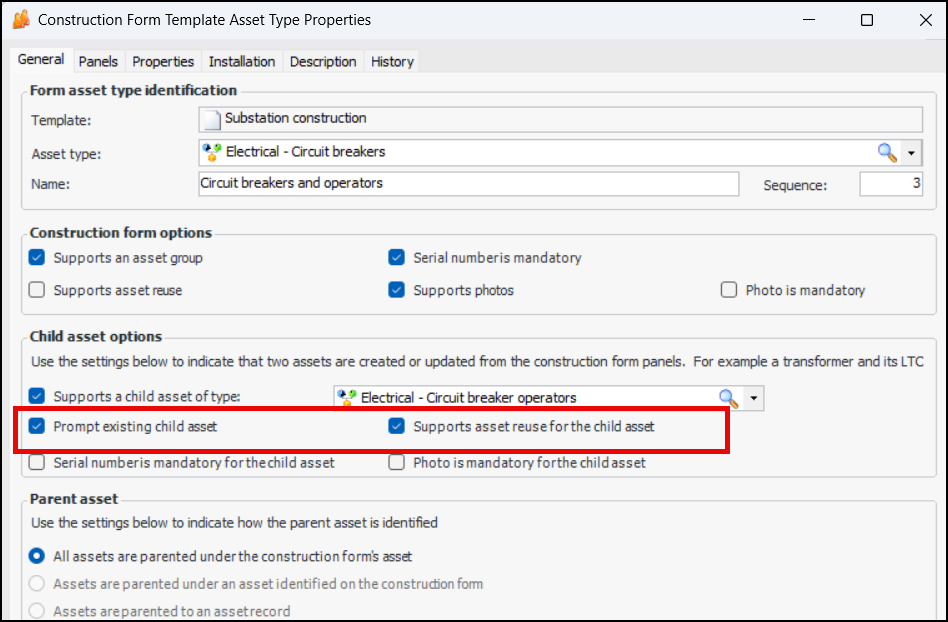Image resolution: width=948 pixels, height=622 pixels.
Task: Uncheck Supports an asset group
Action: 37,258
